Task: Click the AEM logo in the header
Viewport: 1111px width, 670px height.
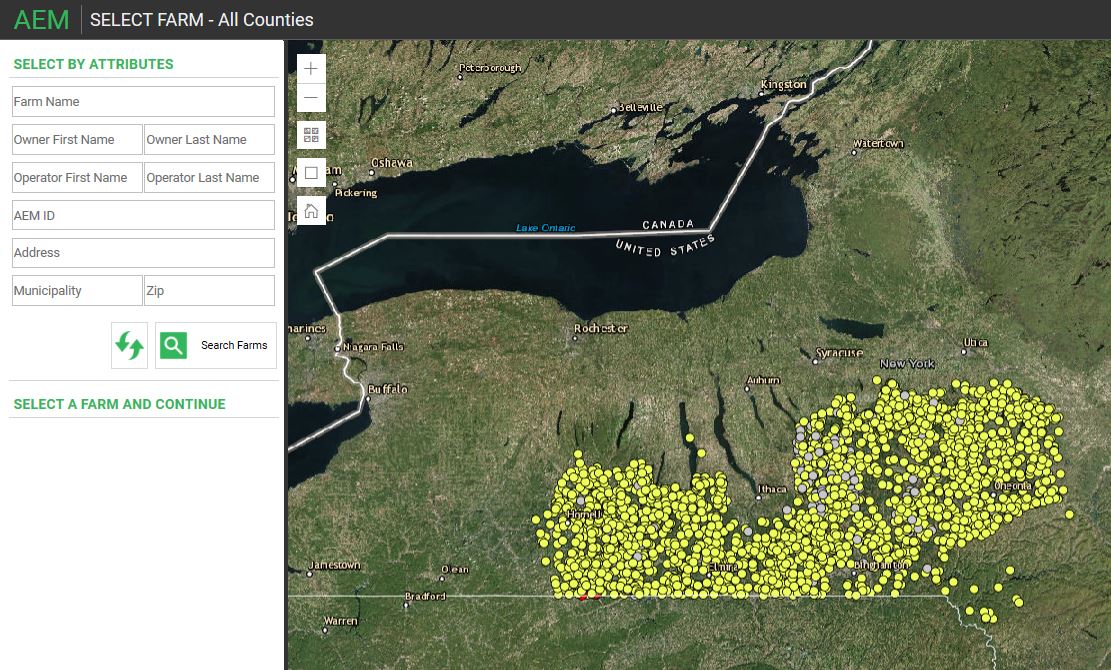Action: pos(41,19)
